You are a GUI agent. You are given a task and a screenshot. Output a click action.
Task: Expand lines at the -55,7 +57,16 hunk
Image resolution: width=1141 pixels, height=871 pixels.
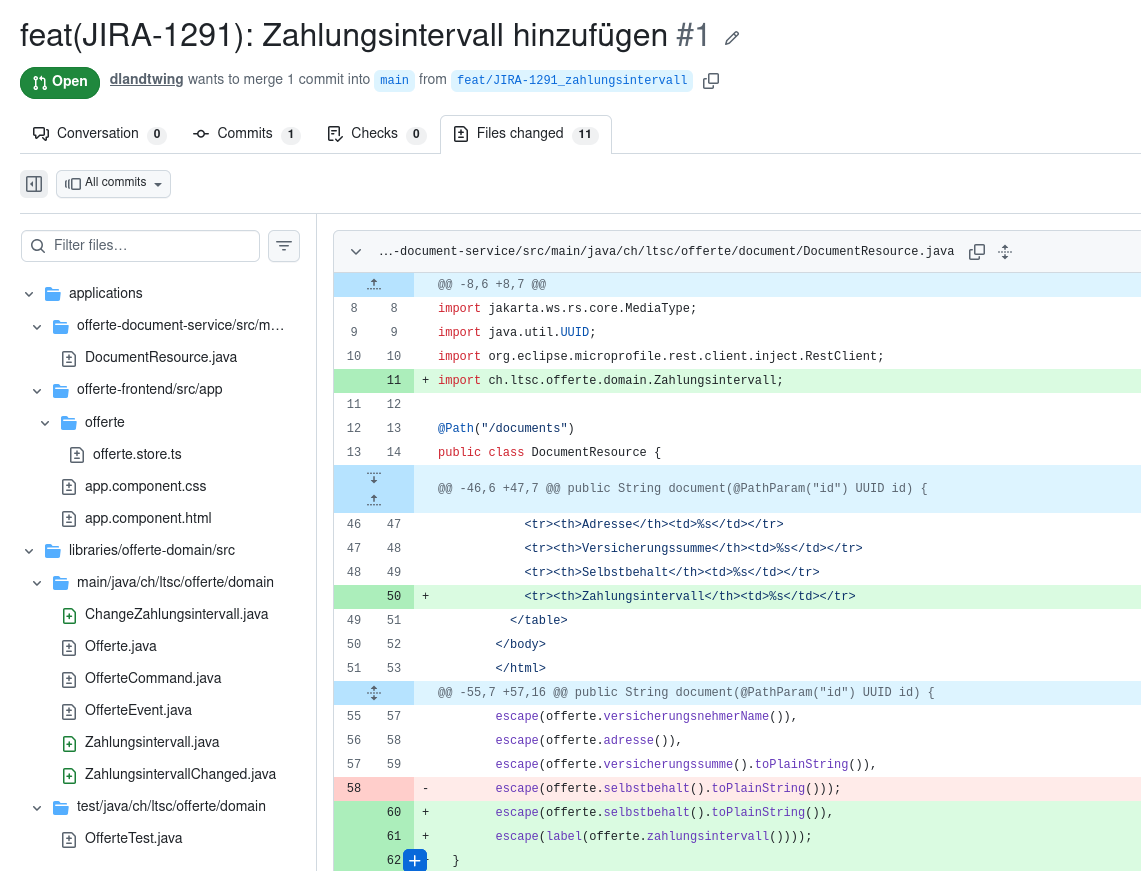pyautogui.click(x=374, y=693)
